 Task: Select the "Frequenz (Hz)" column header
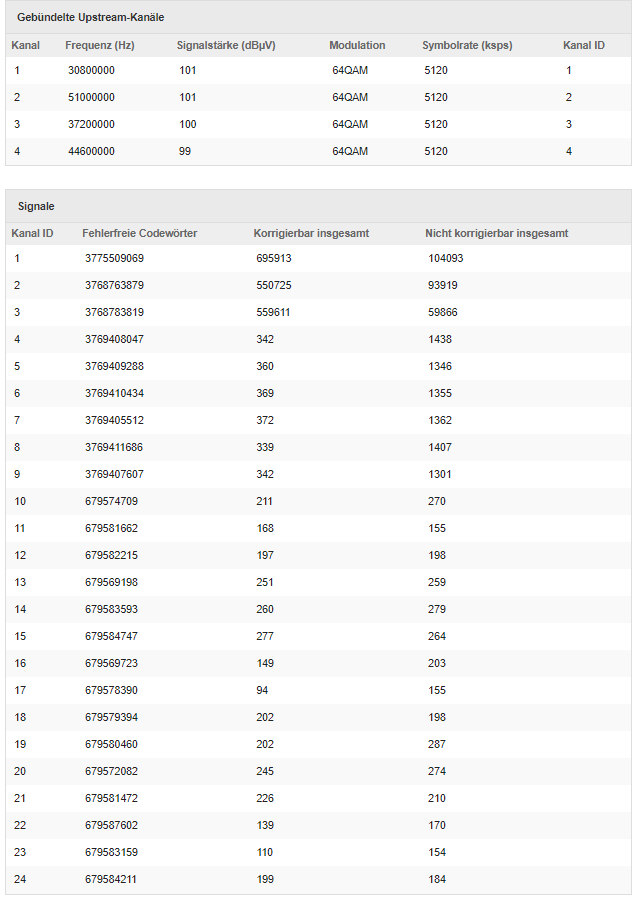[x=100, y=45]
